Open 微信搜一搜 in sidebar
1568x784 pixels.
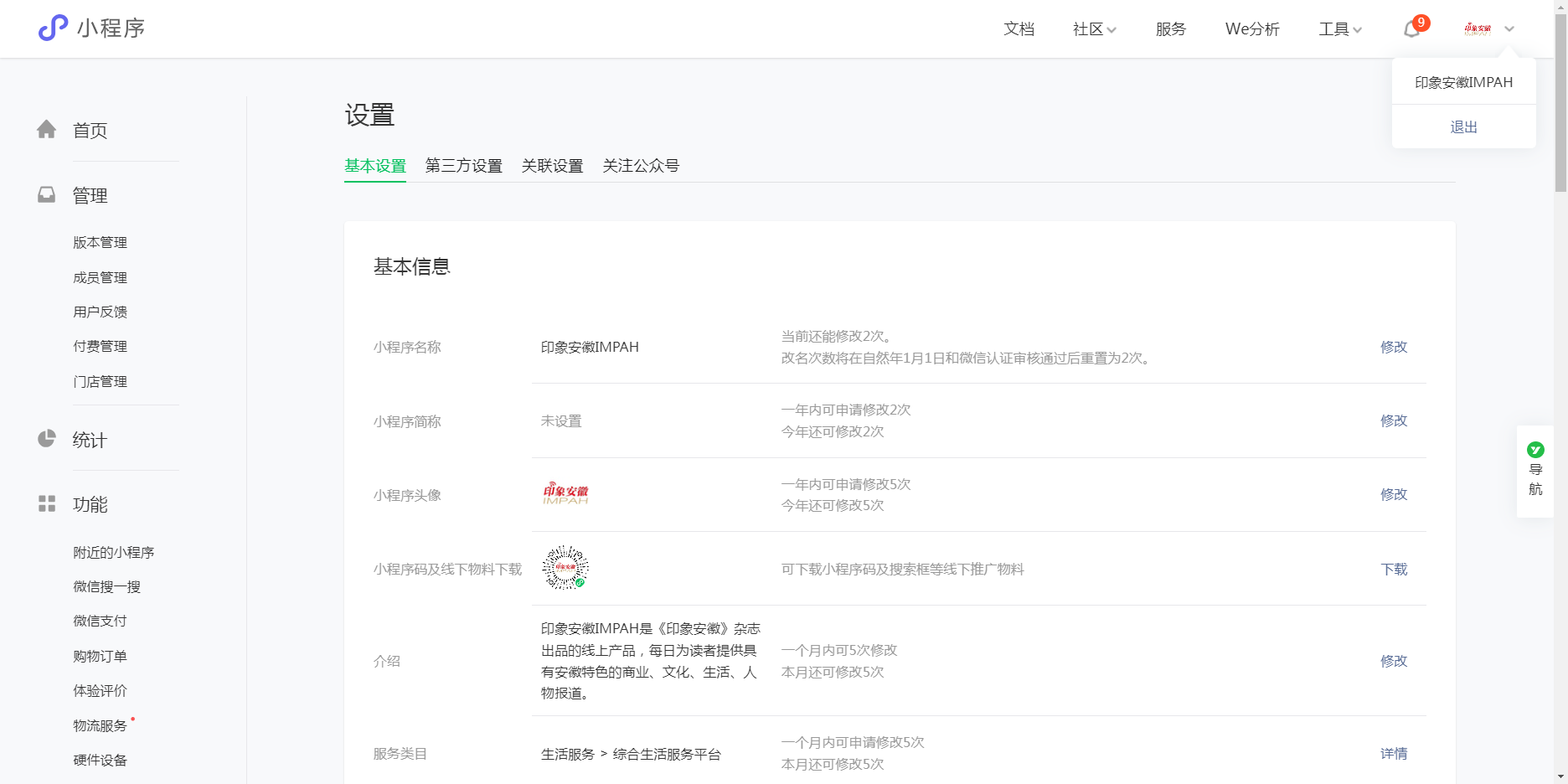coord(107,587)
